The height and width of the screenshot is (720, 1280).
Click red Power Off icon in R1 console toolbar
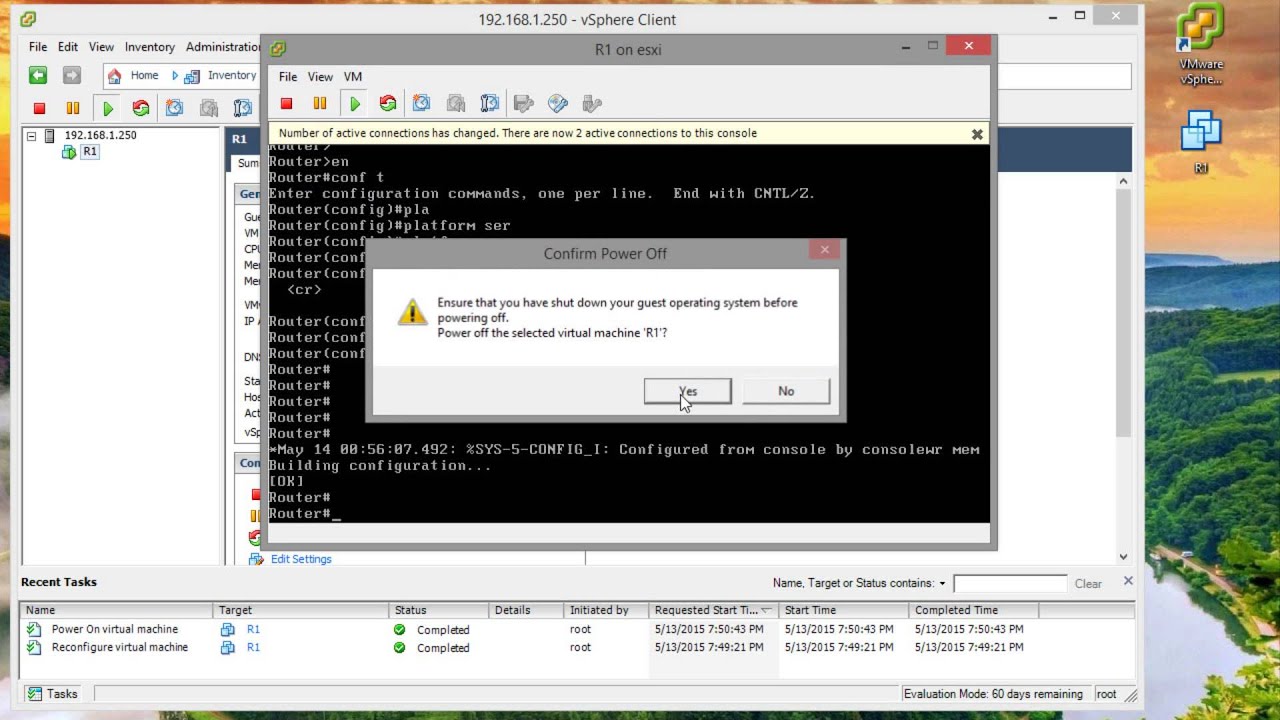click(x=287, y=104)
